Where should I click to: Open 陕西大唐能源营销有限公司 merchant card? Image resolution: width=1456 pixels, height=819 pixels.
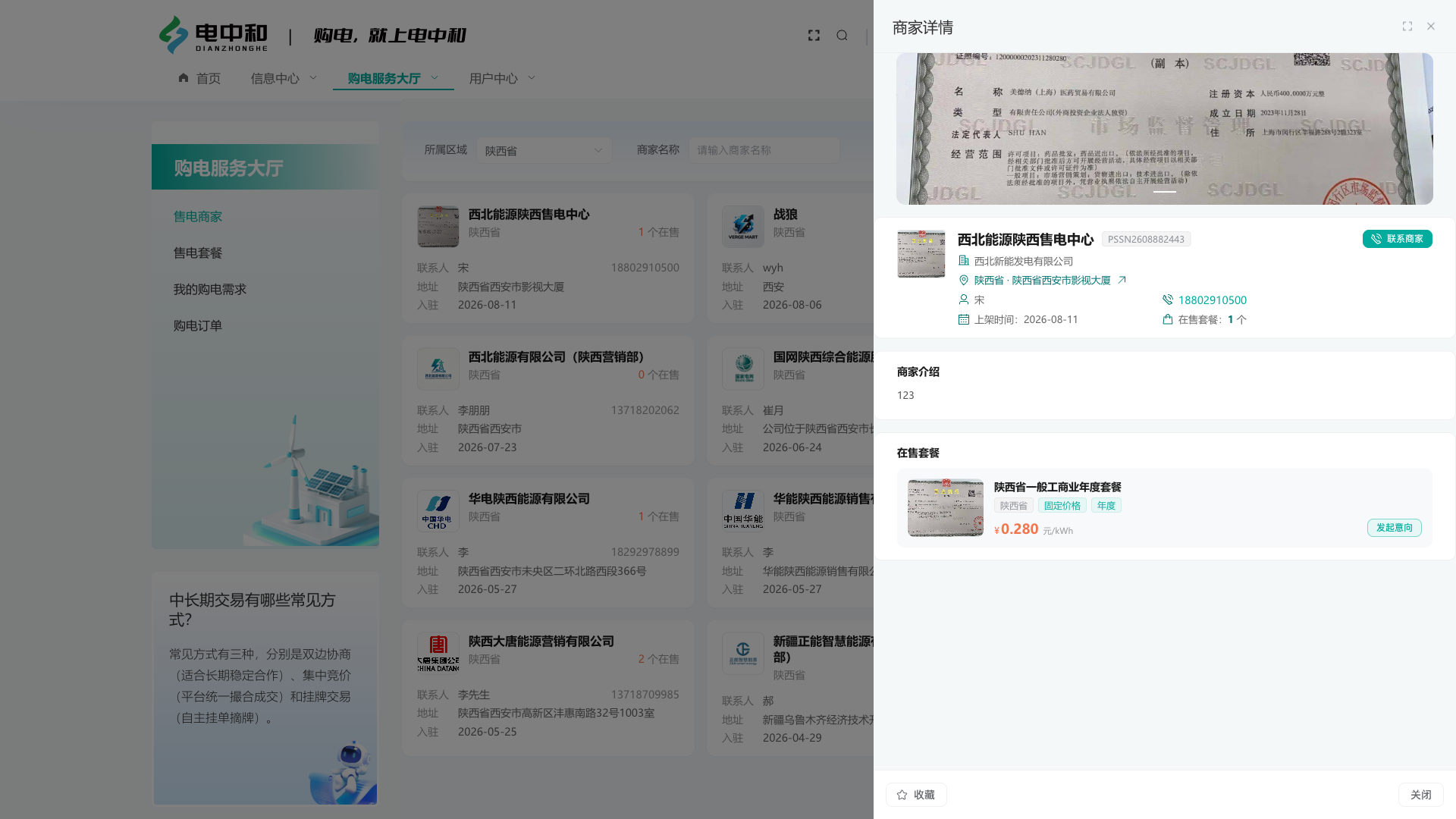tap(548, 688)
